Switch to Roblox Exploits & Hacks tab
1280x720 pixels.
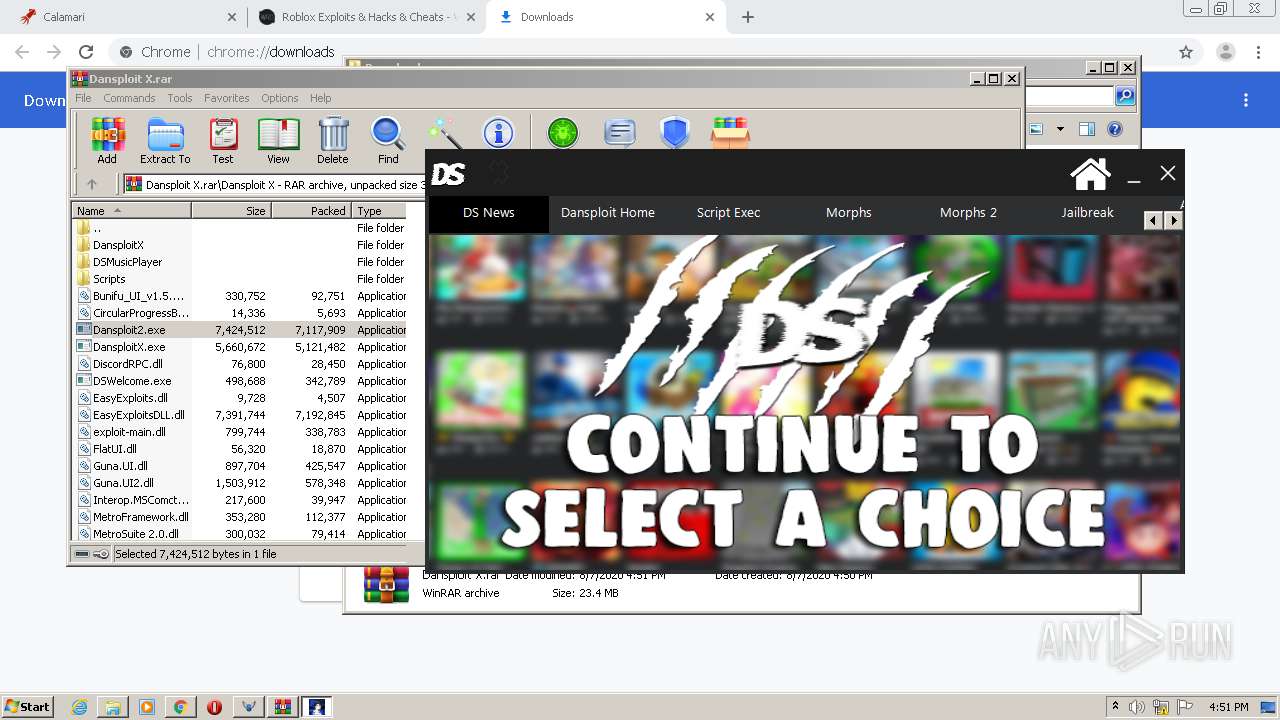pyautogui.click(x=366, y=17)
